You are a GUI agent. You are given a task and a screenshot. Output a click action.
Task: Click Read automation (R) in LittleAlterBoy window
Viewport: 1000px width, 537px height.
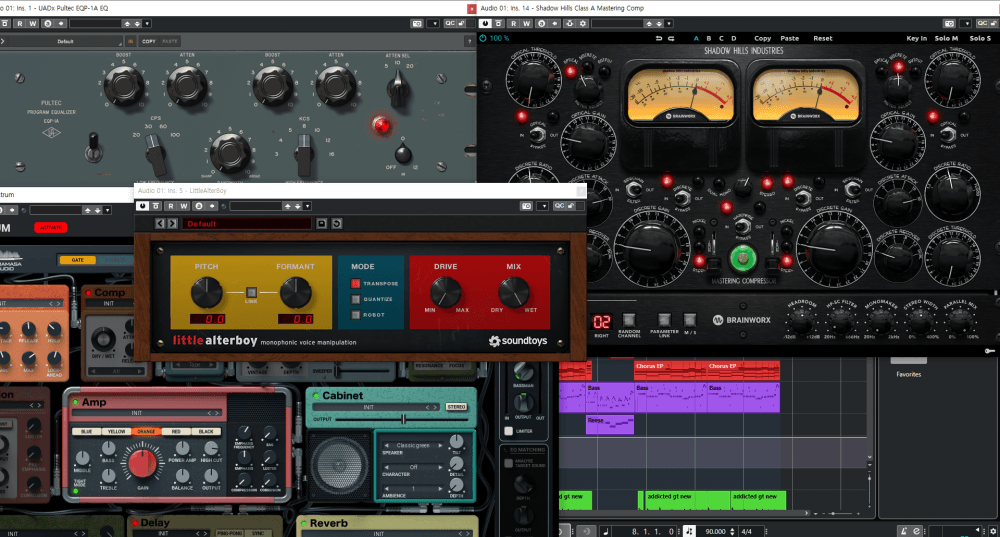tap(171, 206)
